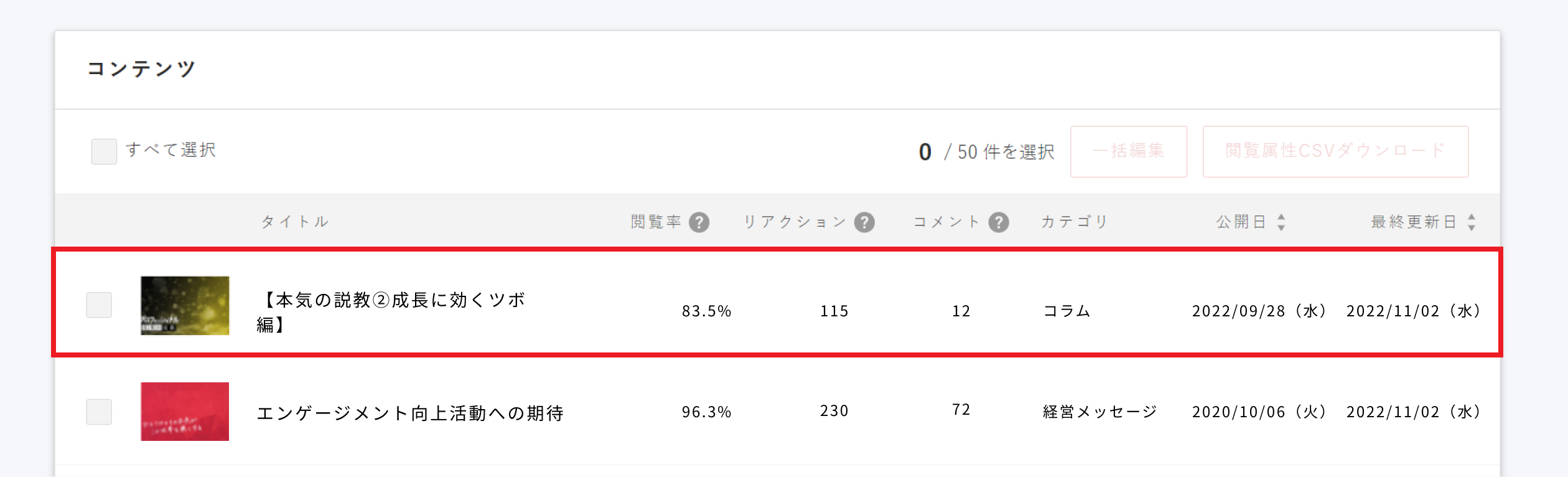This screenshot has width=1568, height=477.
Task: Click help icon next to 閲覧率
Action: coord(699,222)
